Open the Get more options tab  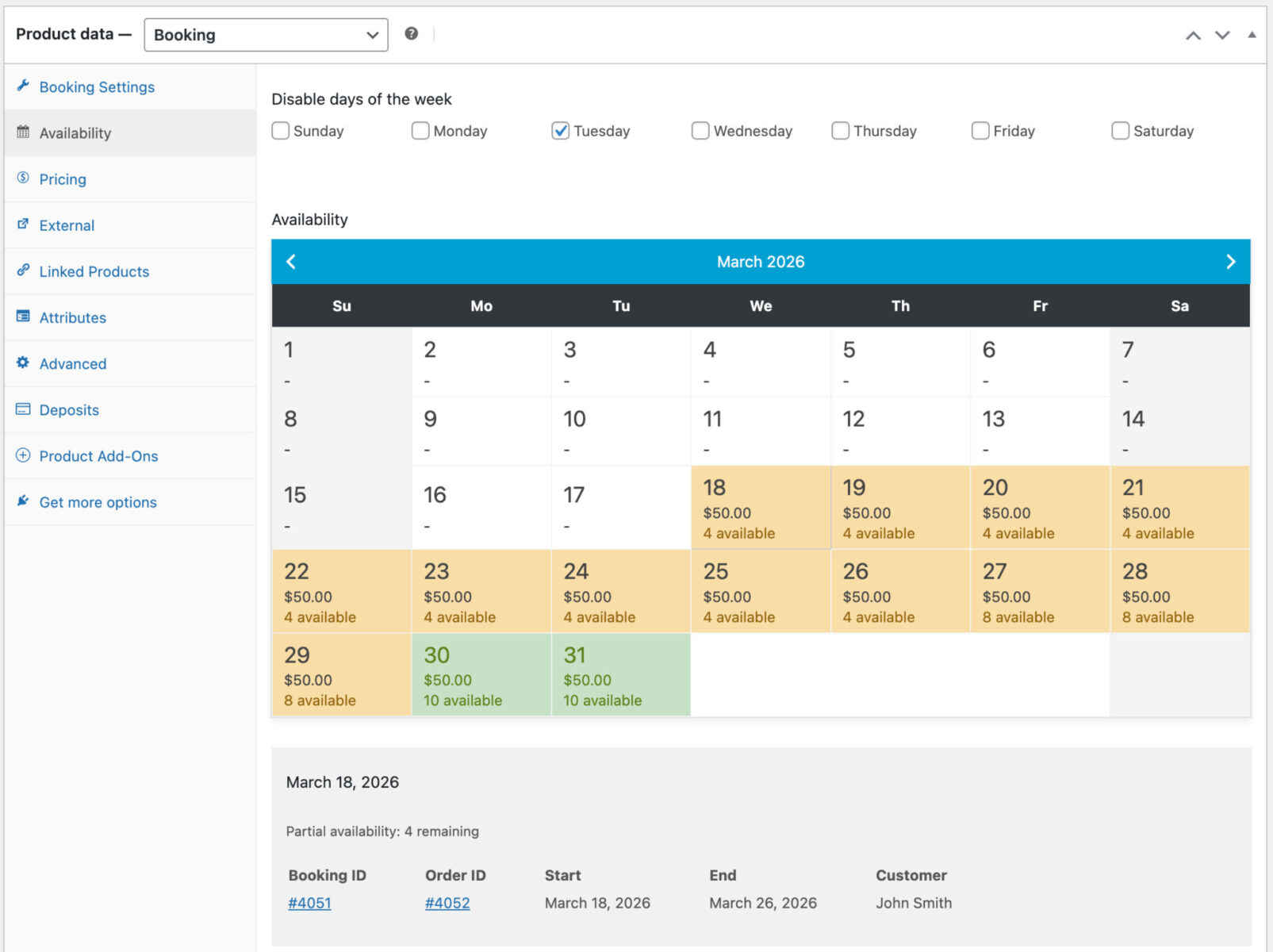(x=97, y=502)
